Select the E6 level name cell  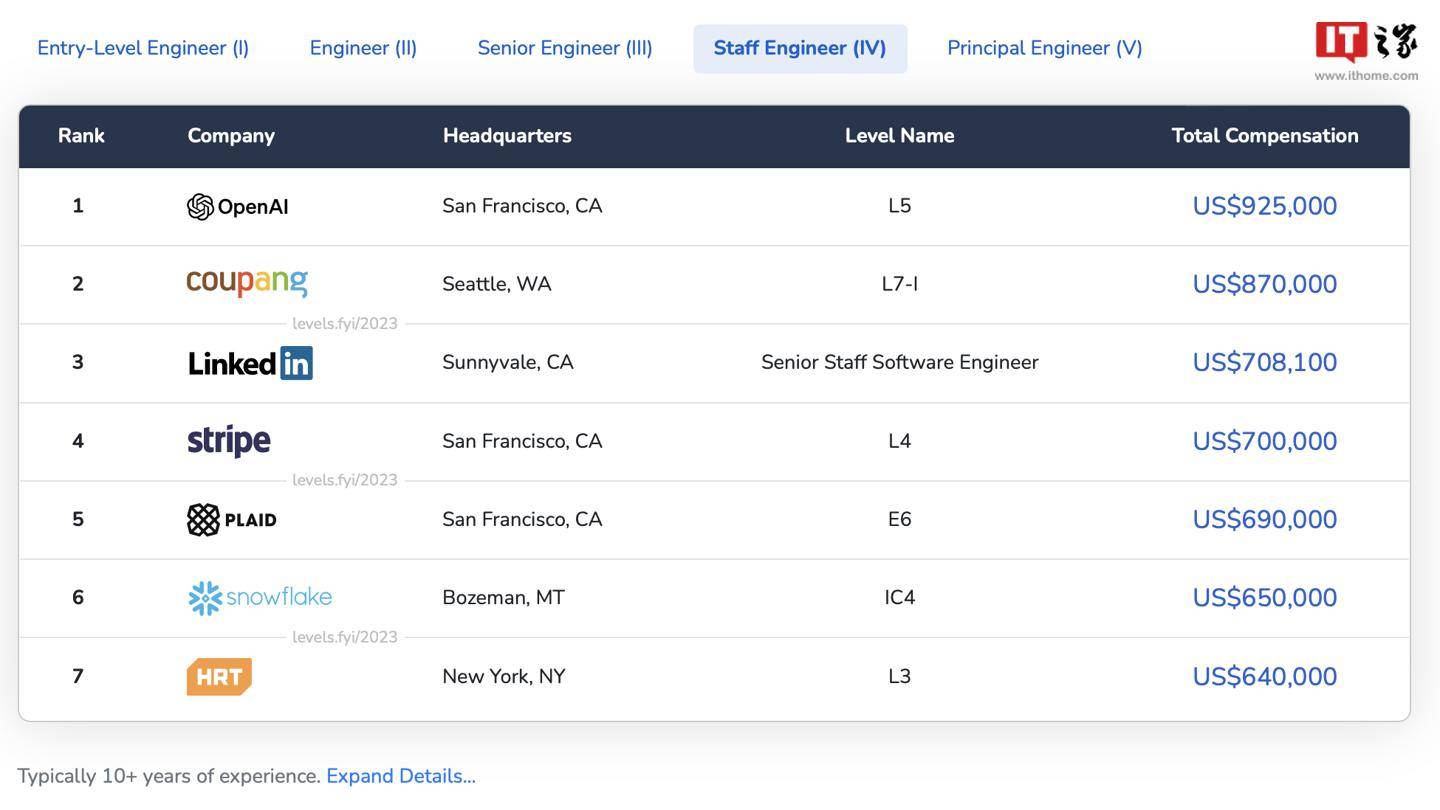tap(900, 519)
